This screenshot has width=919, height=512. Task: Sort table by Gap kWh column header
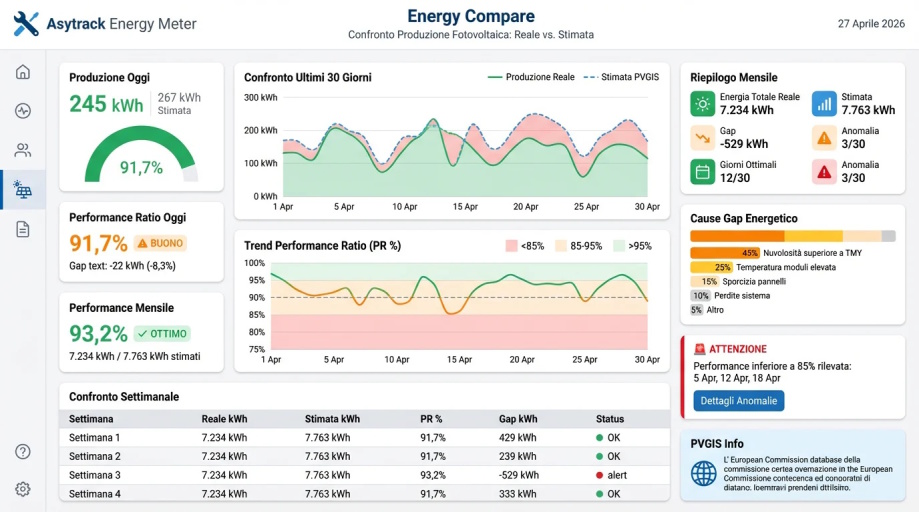coord(518,419)
